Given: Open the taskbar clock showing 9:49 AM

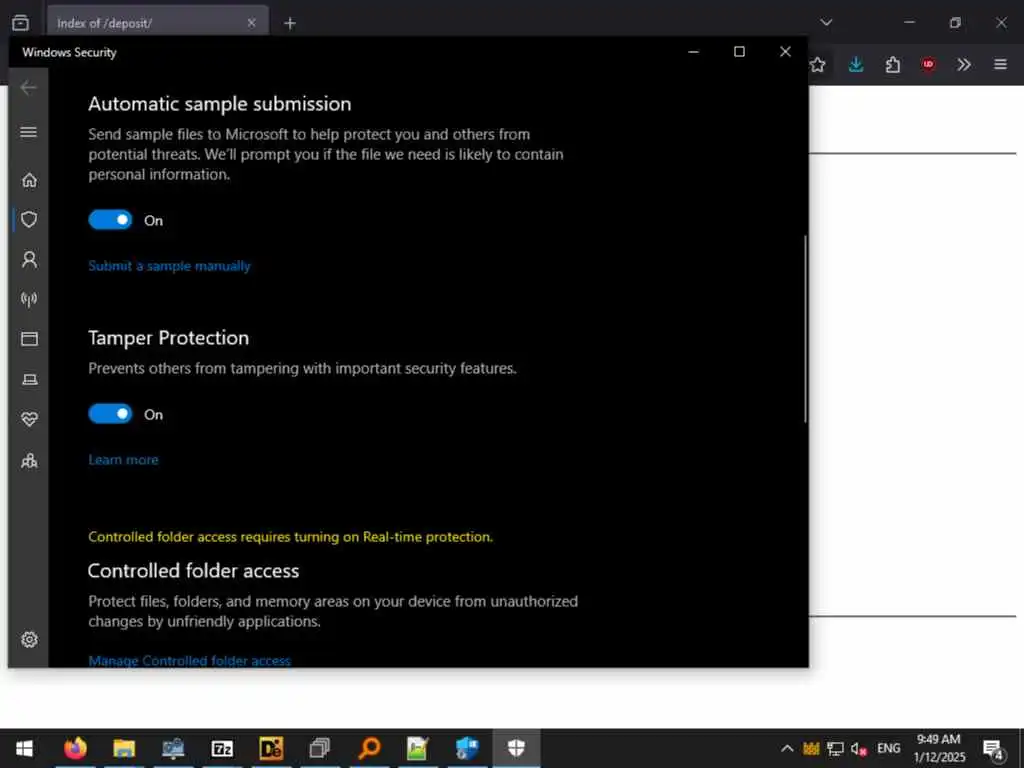Looking at the screenshot, I should (939, 748).
